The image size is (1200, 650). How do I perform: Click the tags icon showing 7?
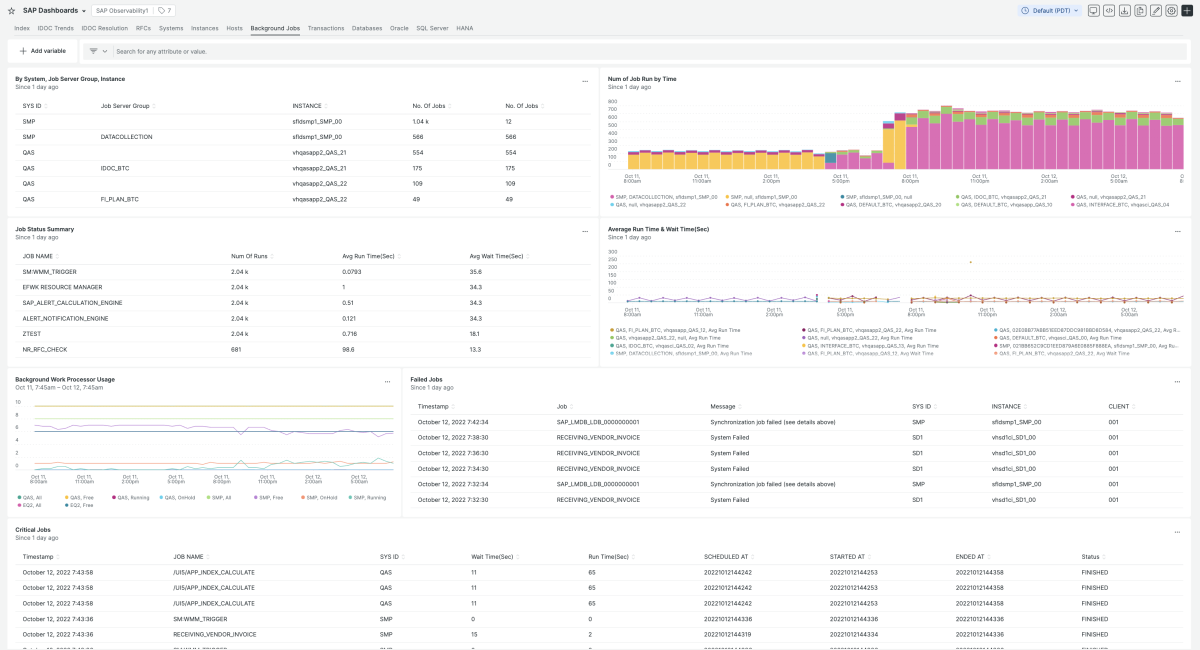[x=164, y=10]
